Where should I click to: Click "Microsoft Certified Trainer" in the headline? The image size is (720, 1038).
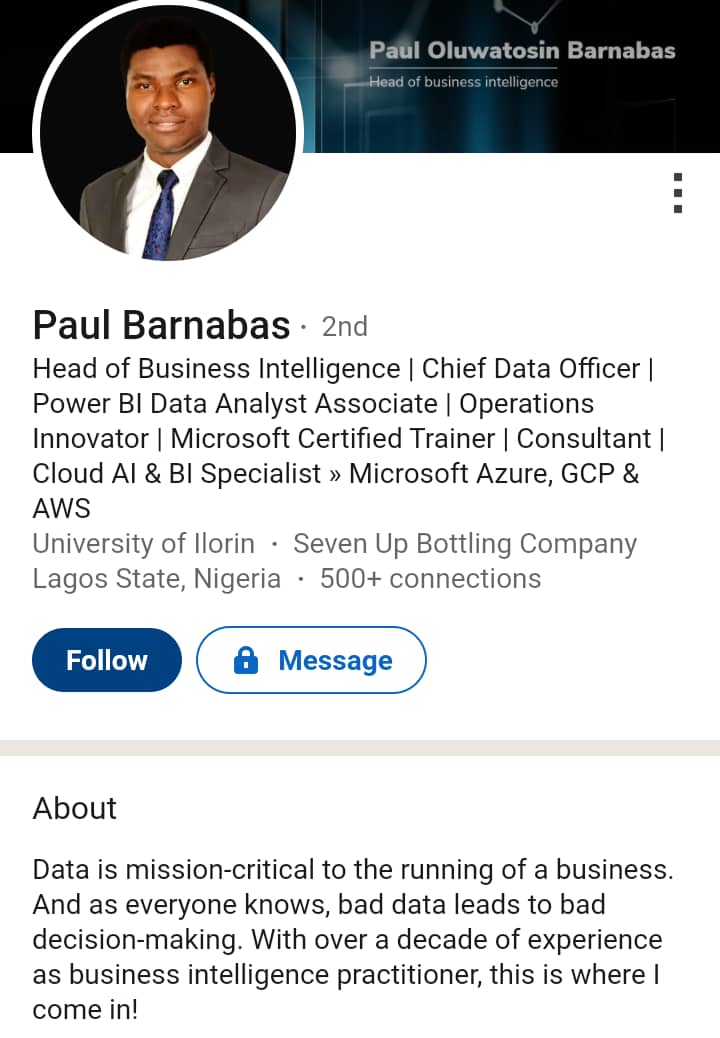point(333,439)
